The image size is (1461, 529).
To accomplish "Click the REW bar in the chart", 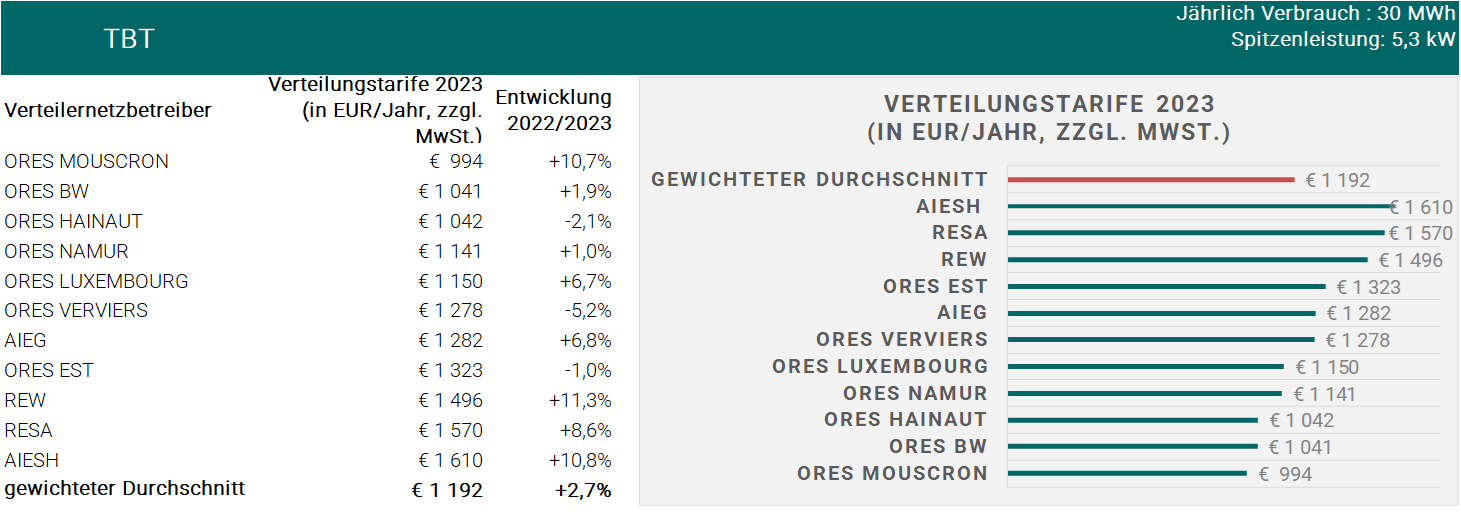I will click(x=1187, y=260).
